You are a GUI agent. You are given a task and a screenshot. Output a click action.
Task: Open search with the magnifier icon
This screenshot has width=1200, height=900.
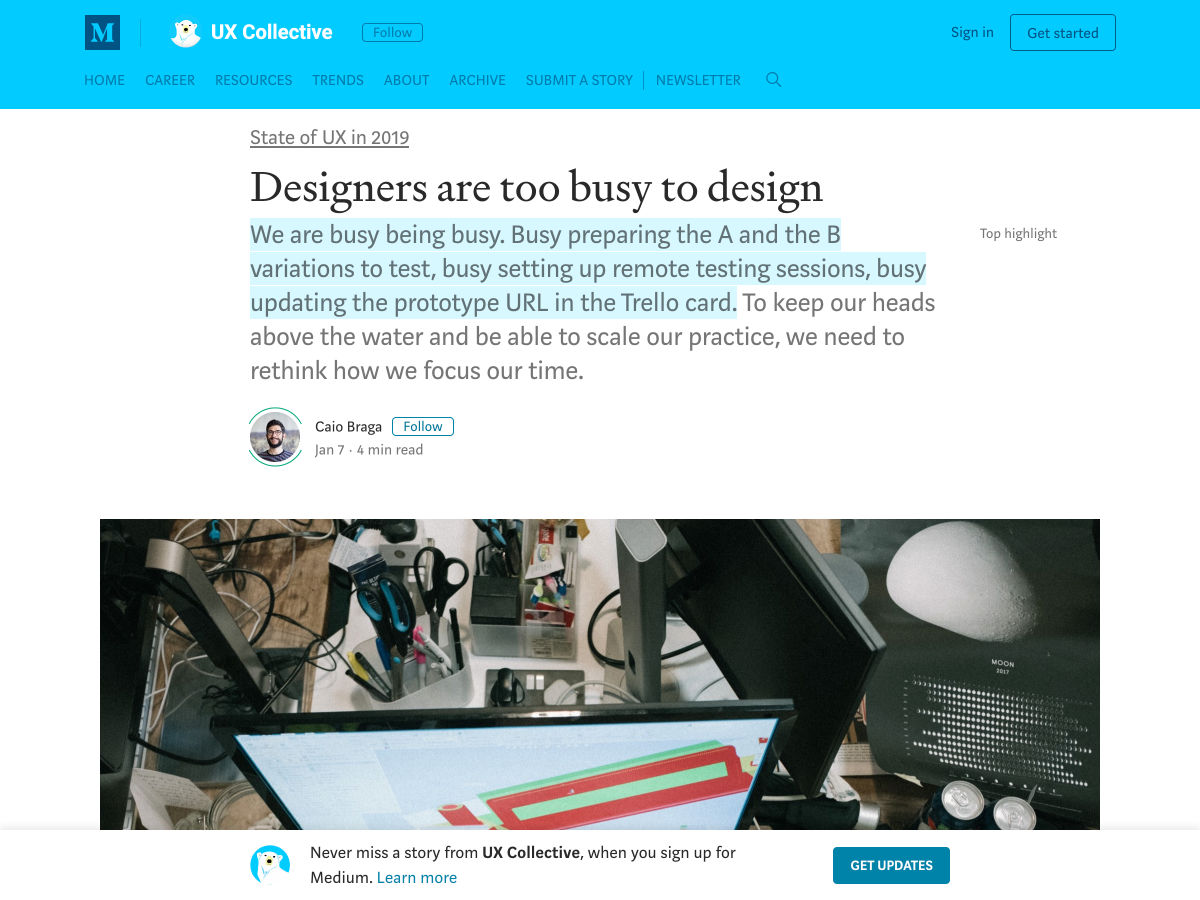coord(773,80)
